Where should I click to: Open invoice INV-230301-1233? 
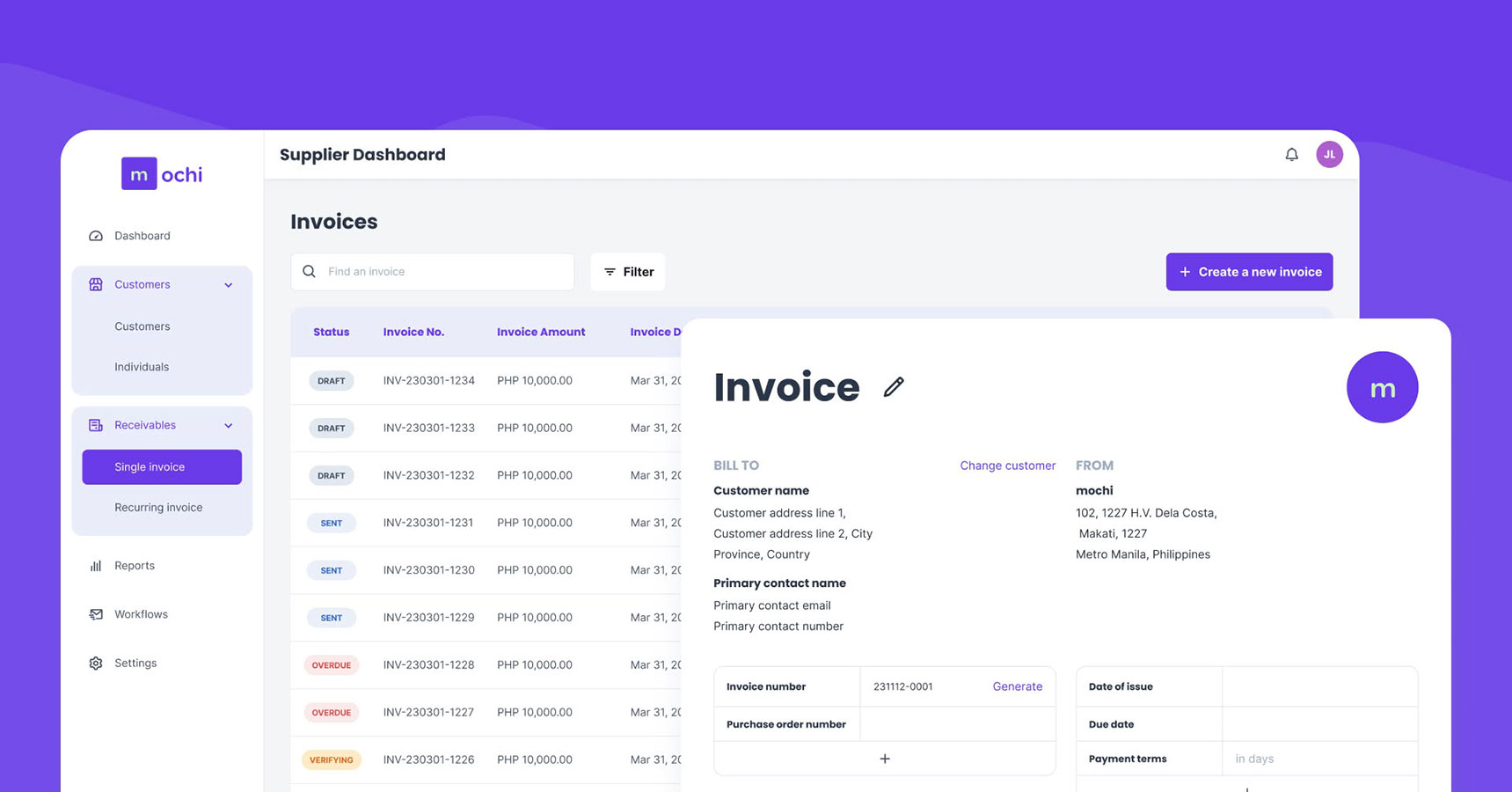tap(428, 429)
